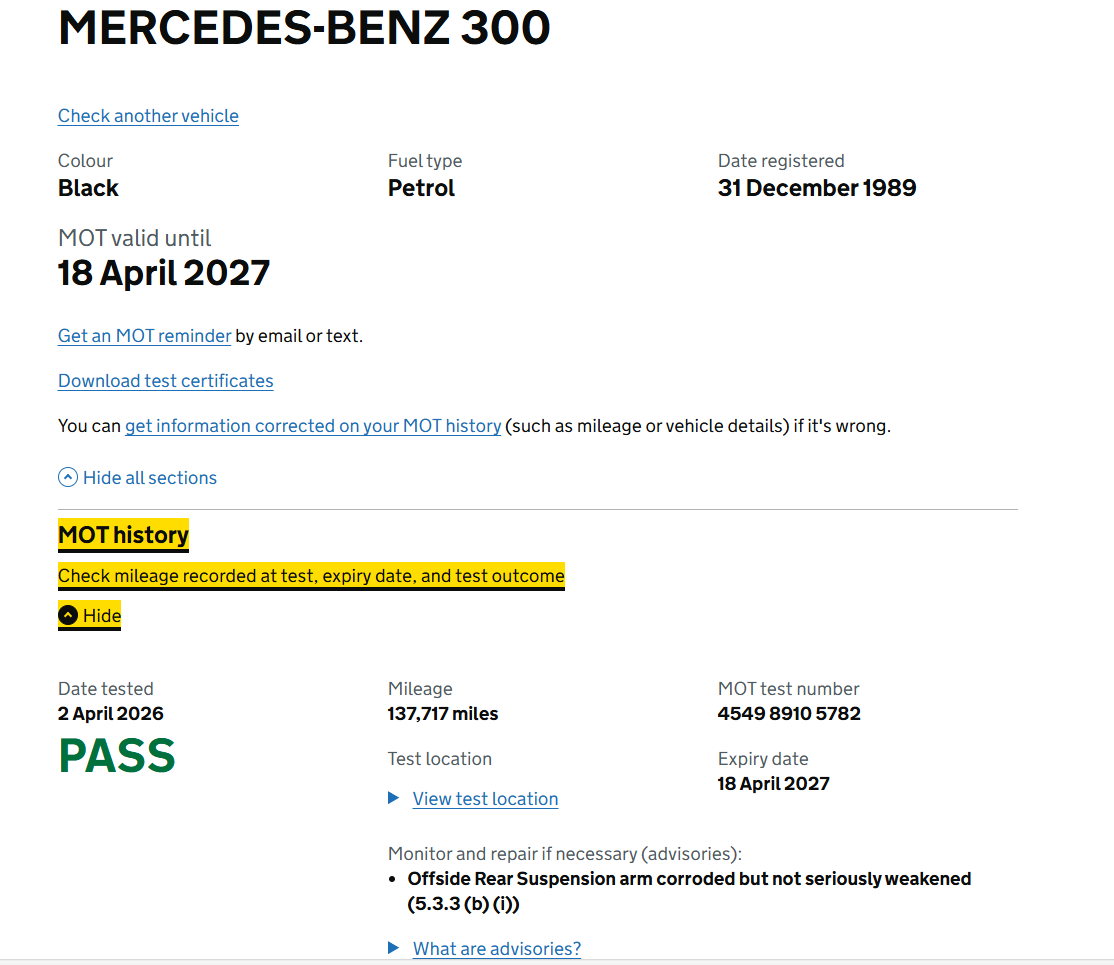
Task: Follow the Get an MOT reminder link
Action: click(144, 336)
